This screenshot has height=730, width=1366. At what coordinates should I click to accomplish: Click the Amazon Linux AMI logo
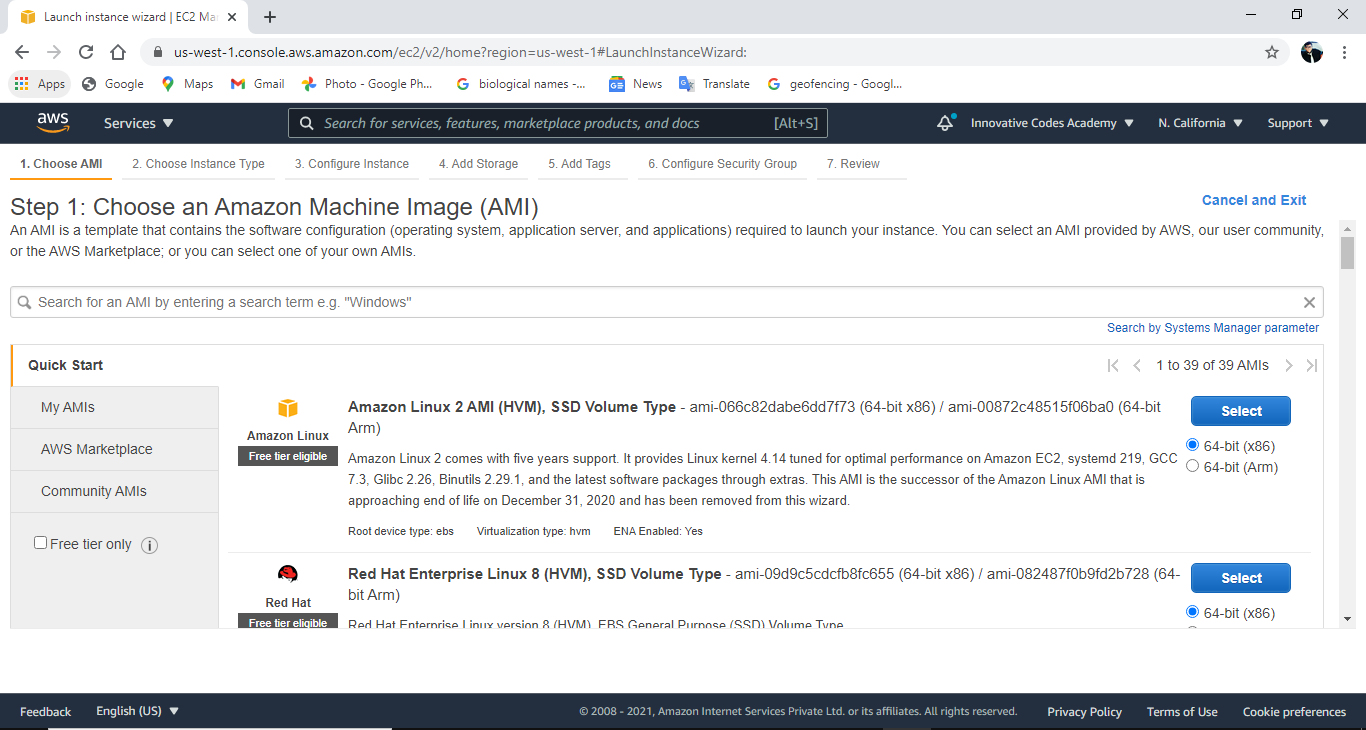(287, 408)
